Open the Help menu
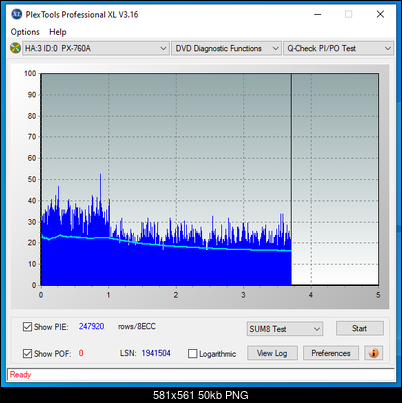The height and width of the screenshot is (403, 402). pos(58,32)
